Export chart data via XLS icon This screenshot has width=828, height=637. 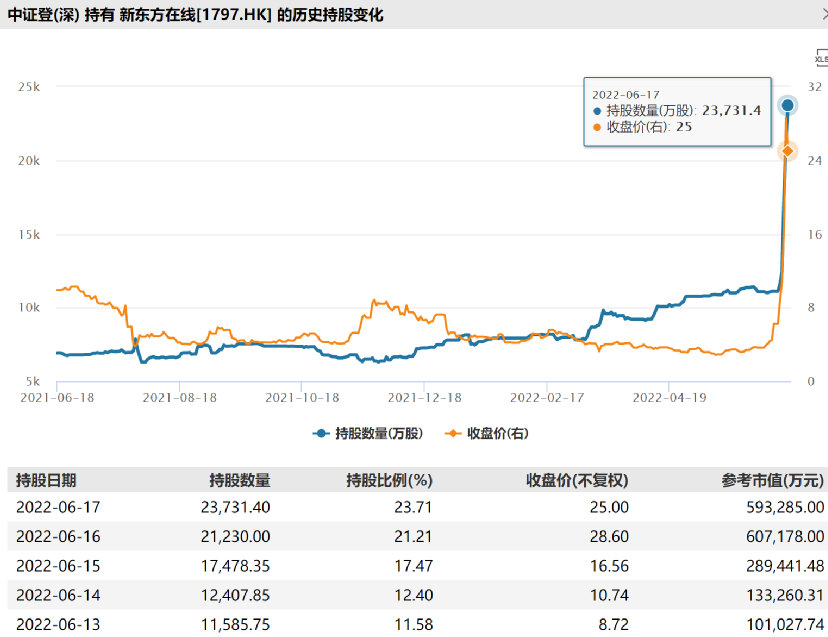click(822, 58)
